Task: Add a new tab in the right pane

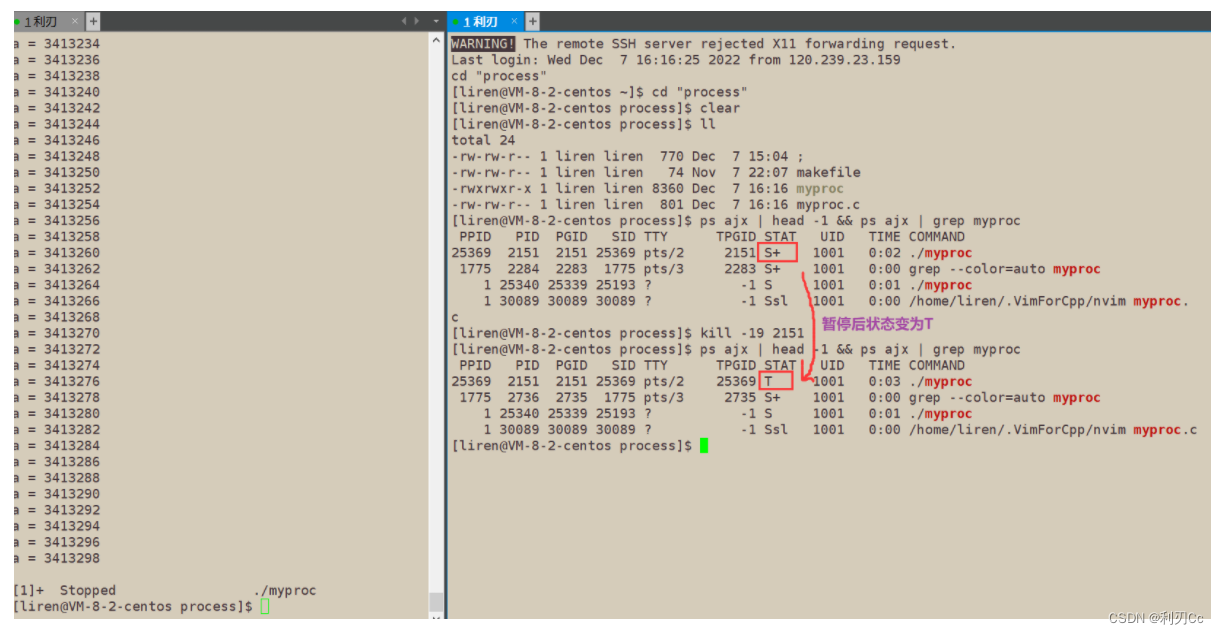Action: [533, 21]
